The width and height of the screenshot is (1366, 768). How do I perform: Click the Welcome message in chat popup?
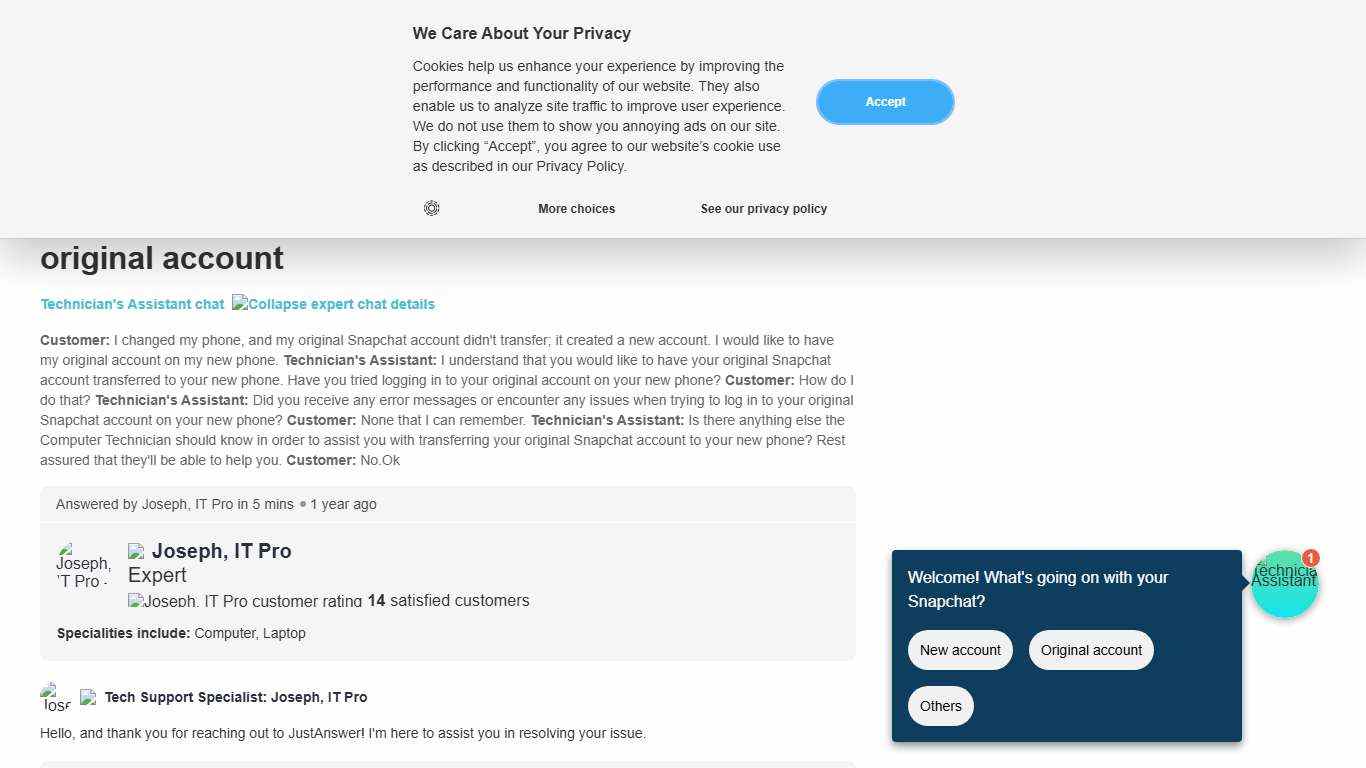pyautogui.click(x=1038, y=589)
